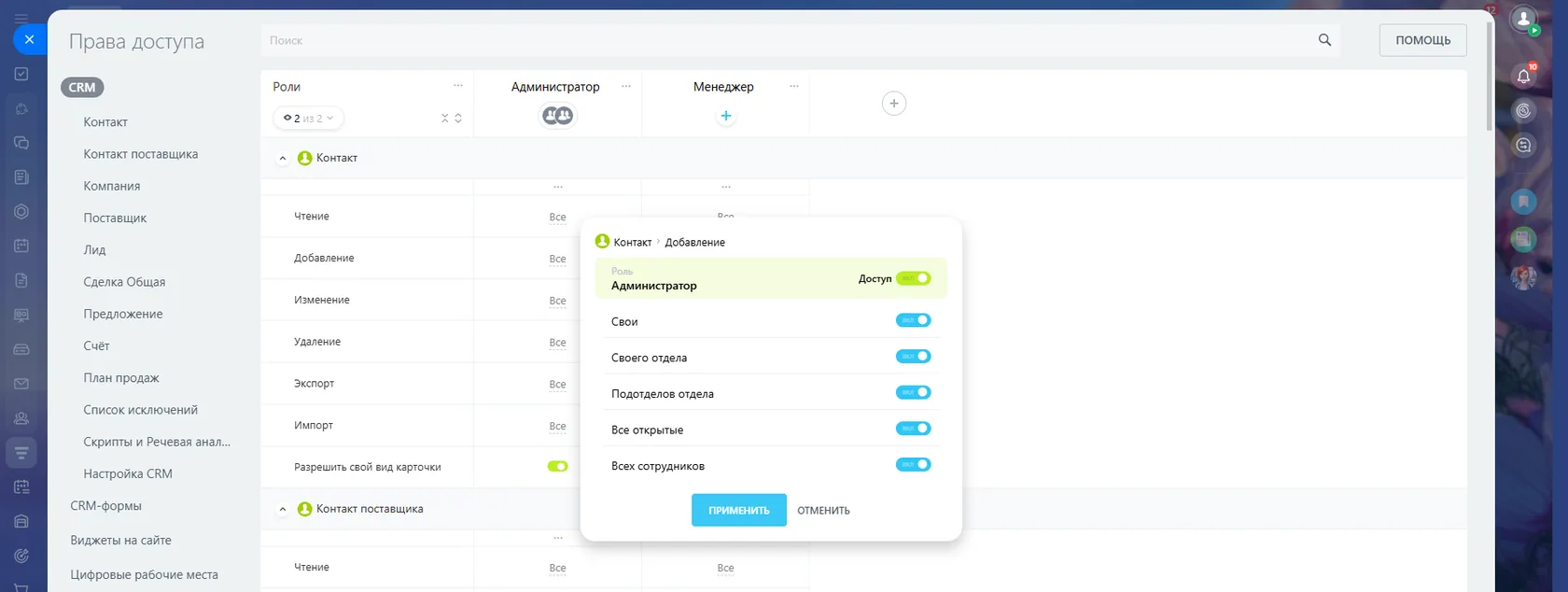Expand all sections with the outward arrows icon
The image size is (1568, 592).
point(458,119)
